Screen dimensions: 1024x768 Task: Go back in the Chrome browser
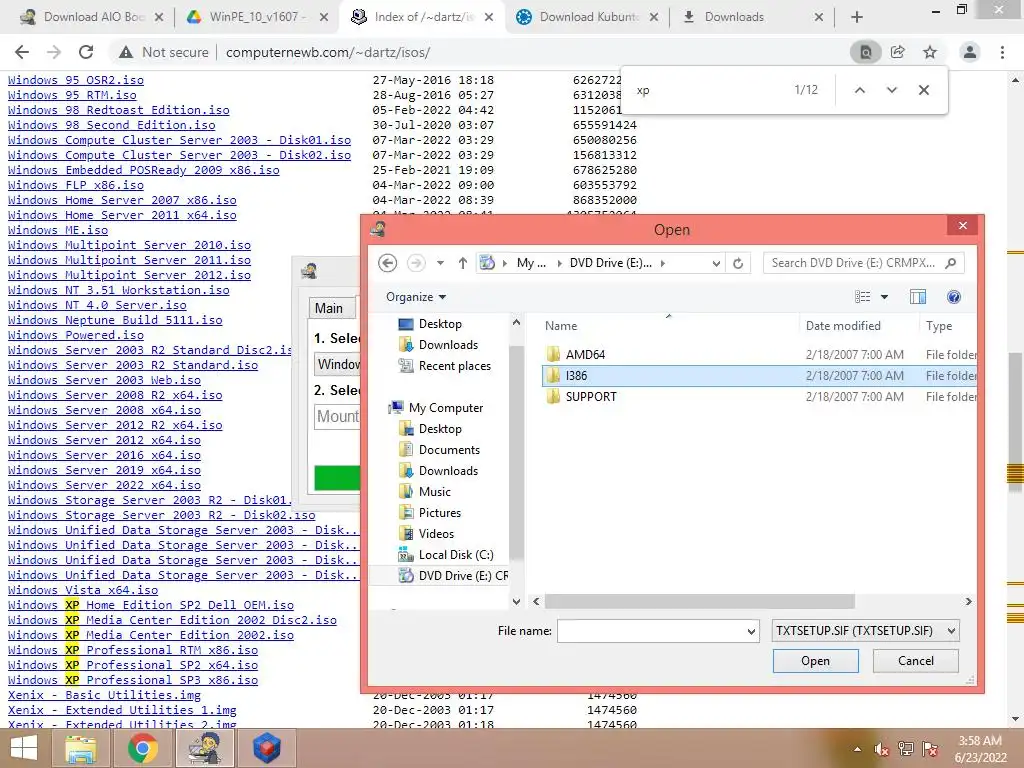pos(22,52)
